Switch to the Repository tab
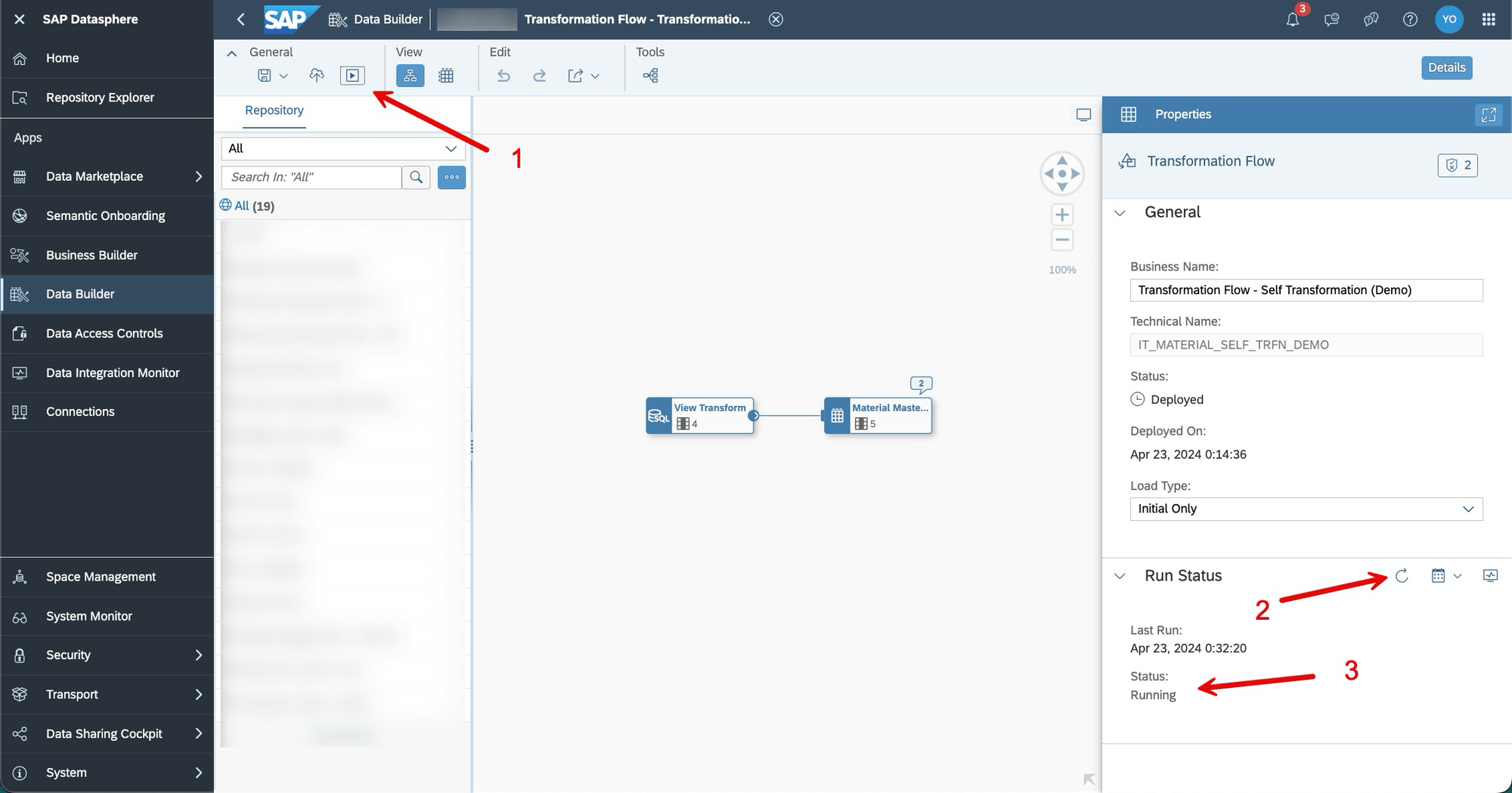Image resolution: width=1512 pixels, height=793 pixels. pyautogui.click(x=274, y=110)
